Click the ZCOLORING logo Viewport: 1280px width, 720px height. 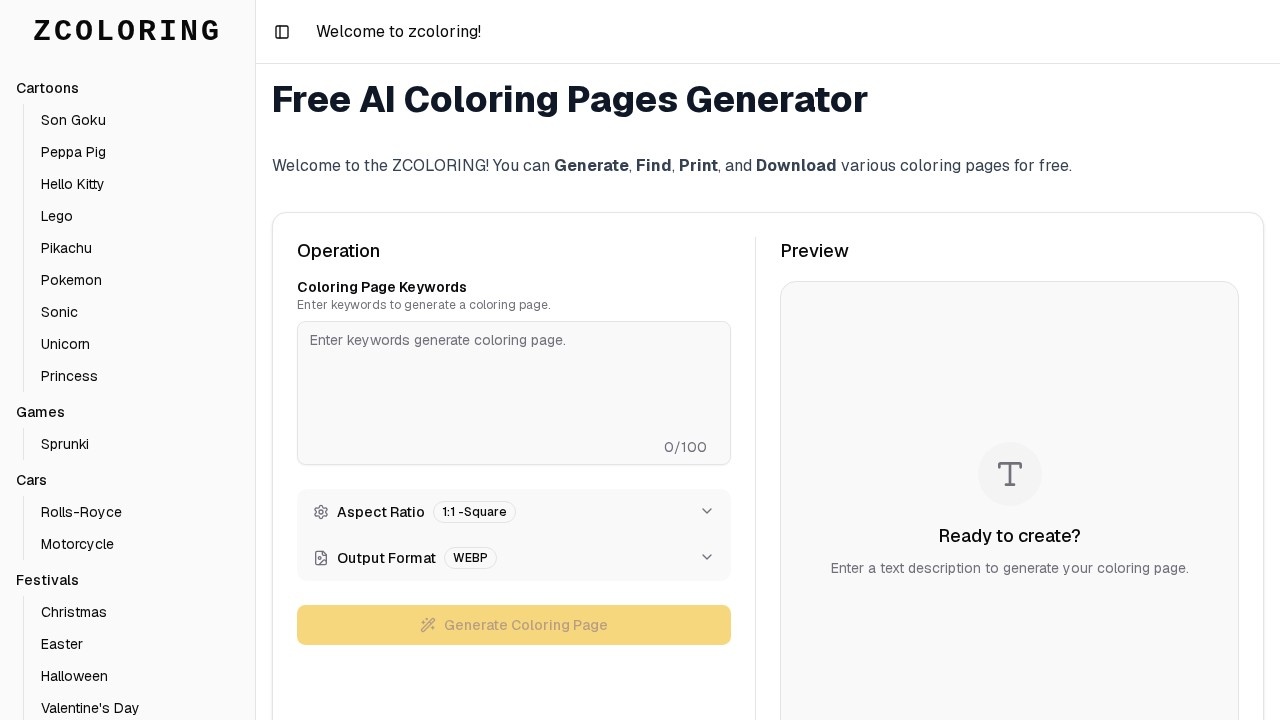click(x=127, y=31)
